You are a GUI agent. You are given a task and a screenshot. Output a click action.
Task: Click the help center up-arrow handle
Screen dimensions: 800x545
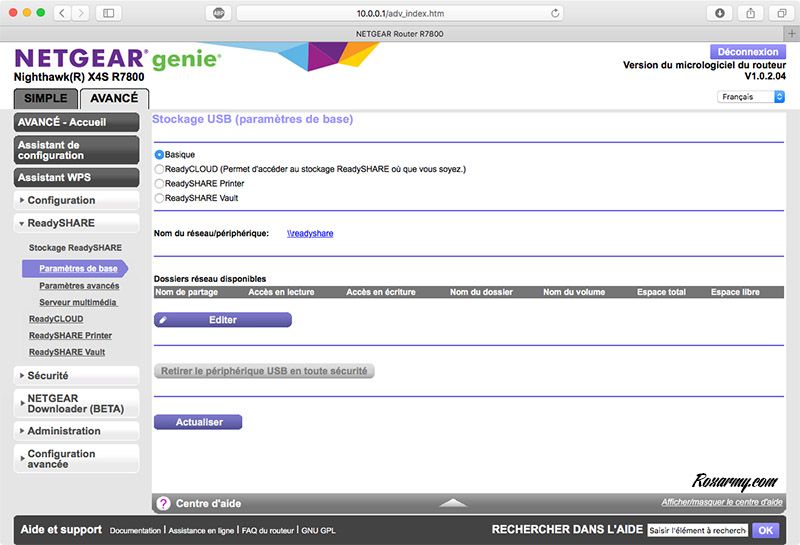(453, 503)
